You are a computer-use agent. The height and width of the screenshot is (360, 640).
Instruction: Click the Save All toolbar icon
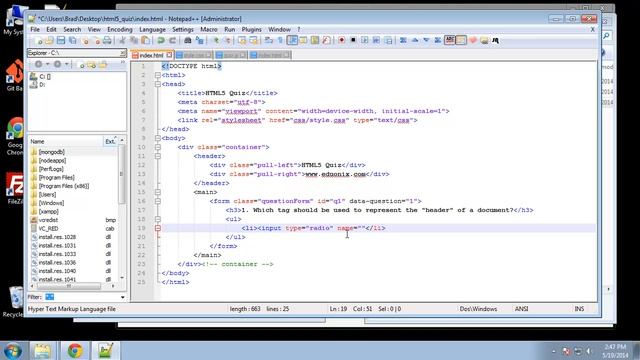pyautogui.click(x=73, y=40)
